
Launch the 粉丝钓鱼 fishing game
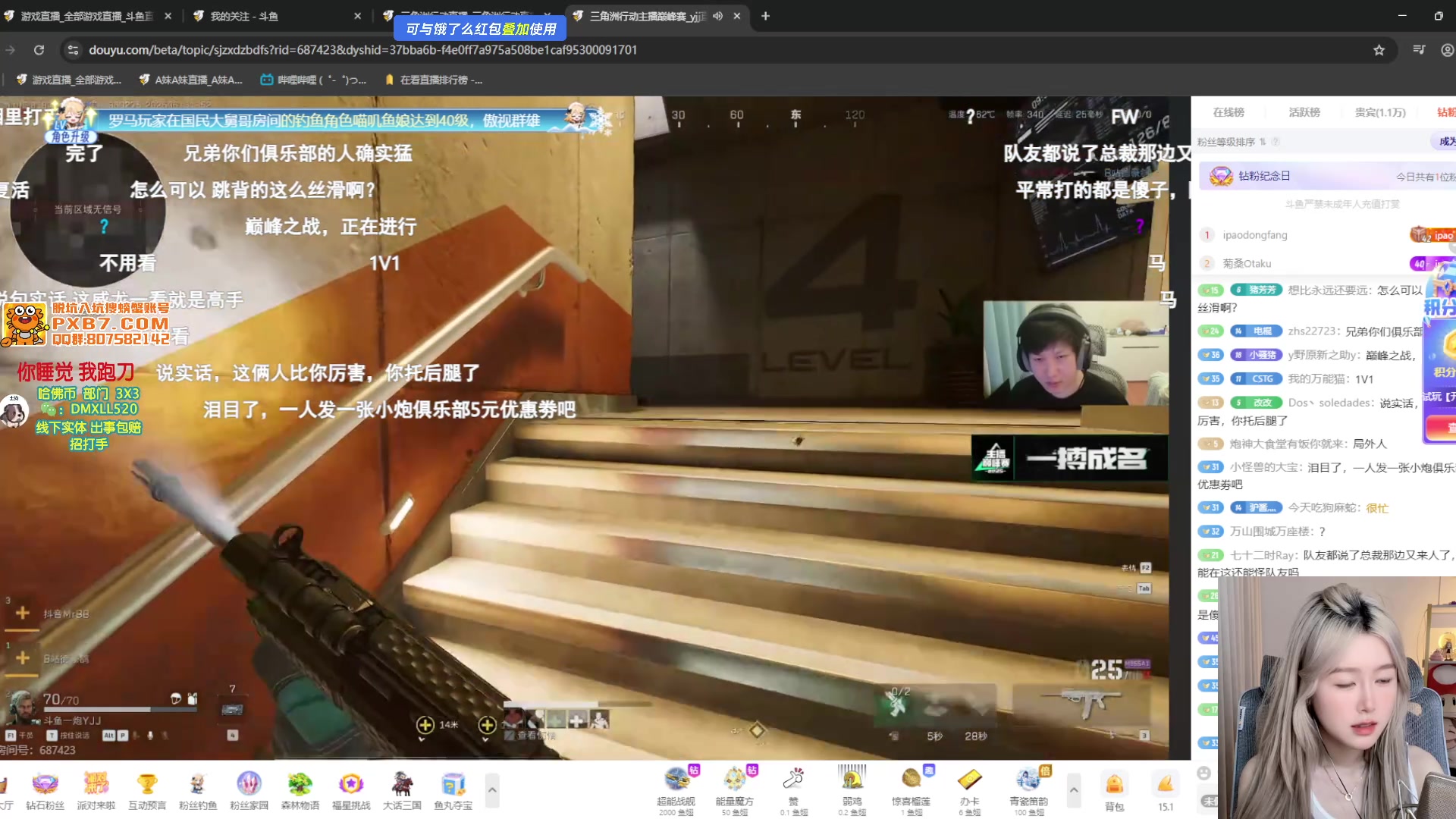[198, 789]
